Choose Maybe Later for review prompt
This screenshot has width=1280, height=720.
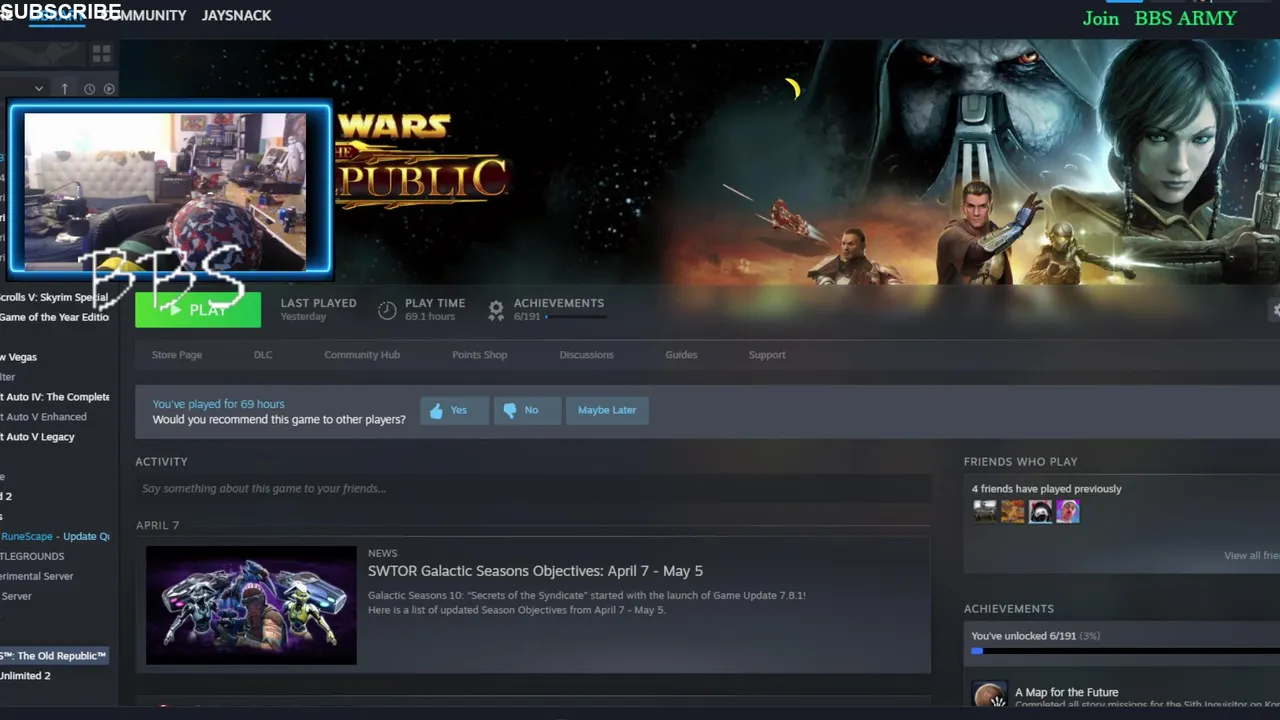607,410
